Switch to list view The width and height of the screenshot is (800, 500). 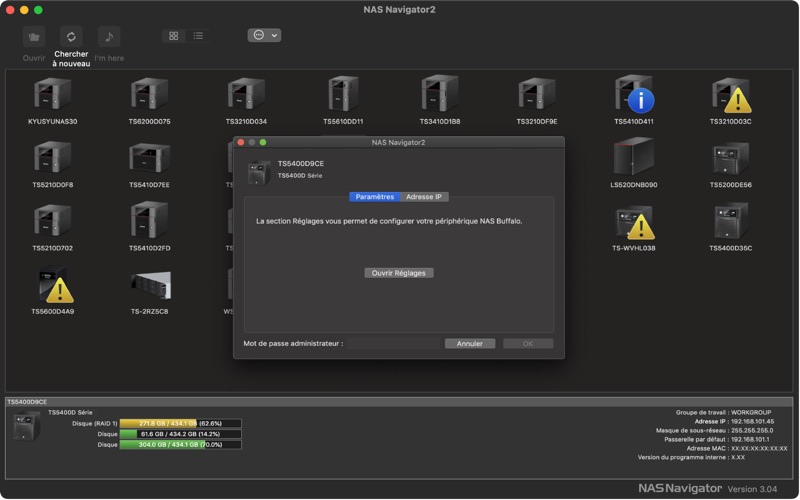[198, 36]
